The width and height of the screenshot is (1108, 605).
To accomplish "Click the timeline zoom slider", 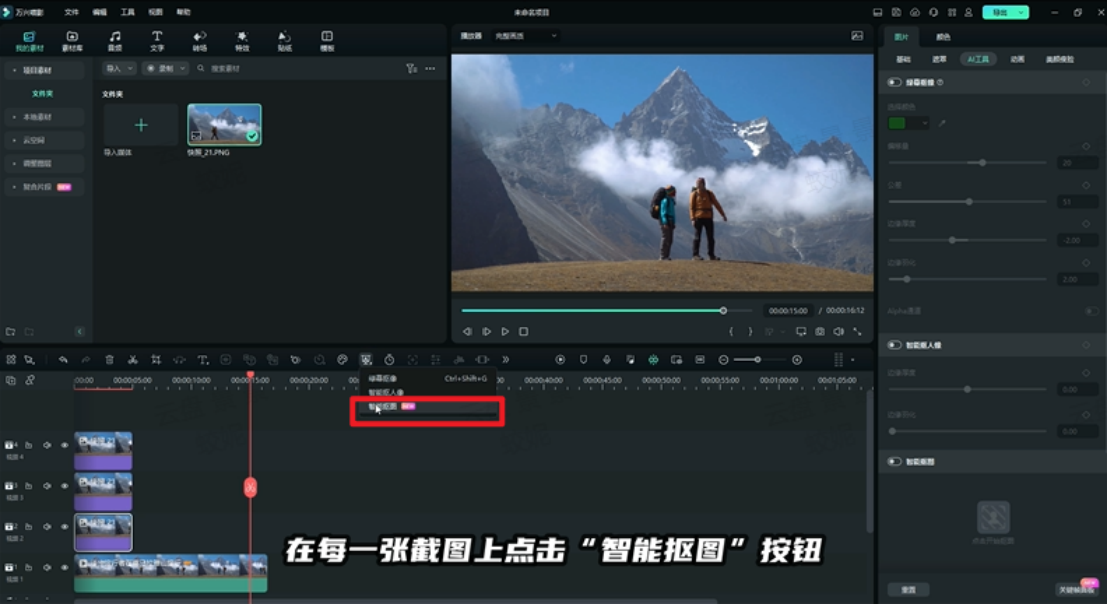I will pos(758,360).
